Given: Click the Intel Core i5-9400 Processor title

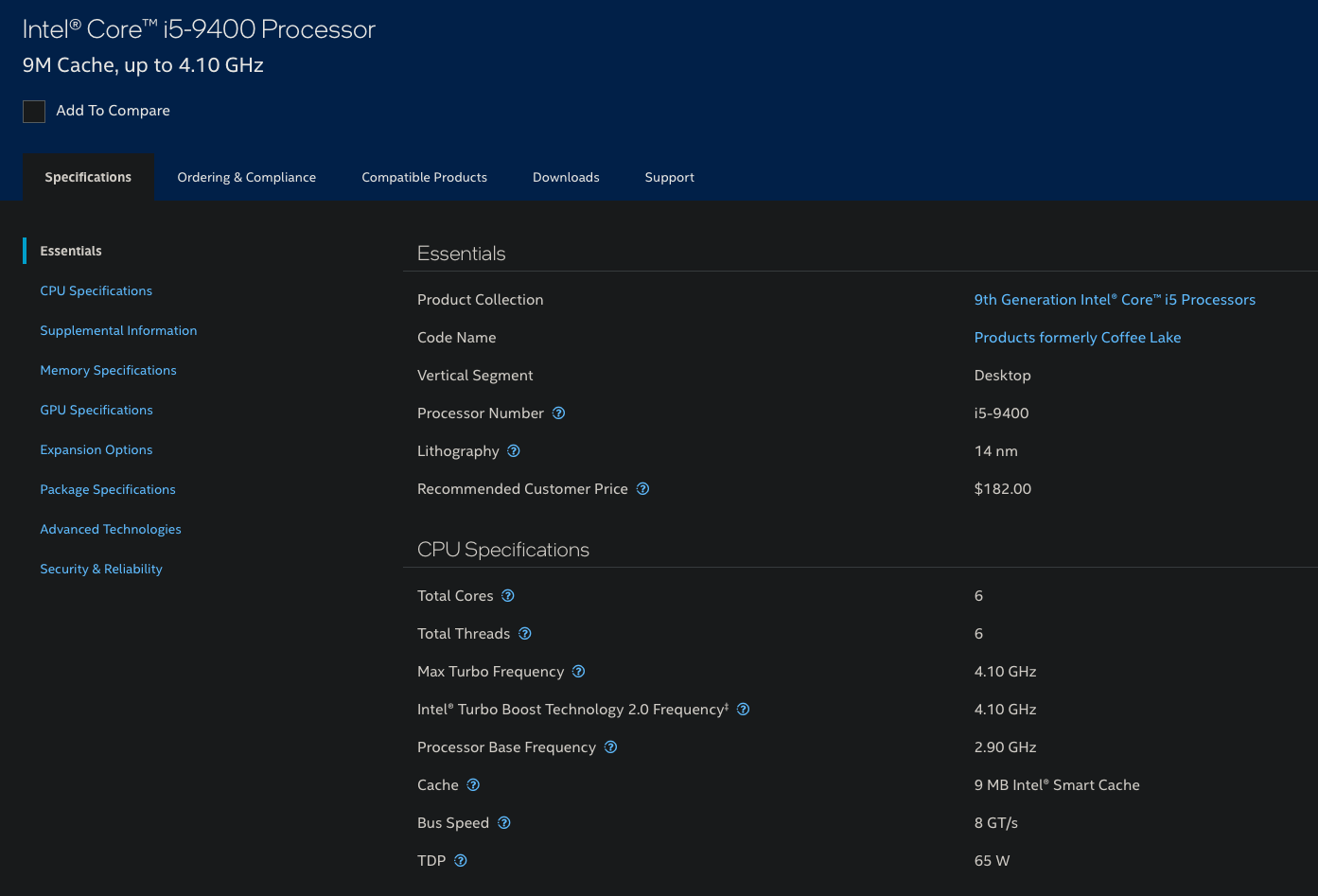Looking at the screenshot, I should (199, 29).
